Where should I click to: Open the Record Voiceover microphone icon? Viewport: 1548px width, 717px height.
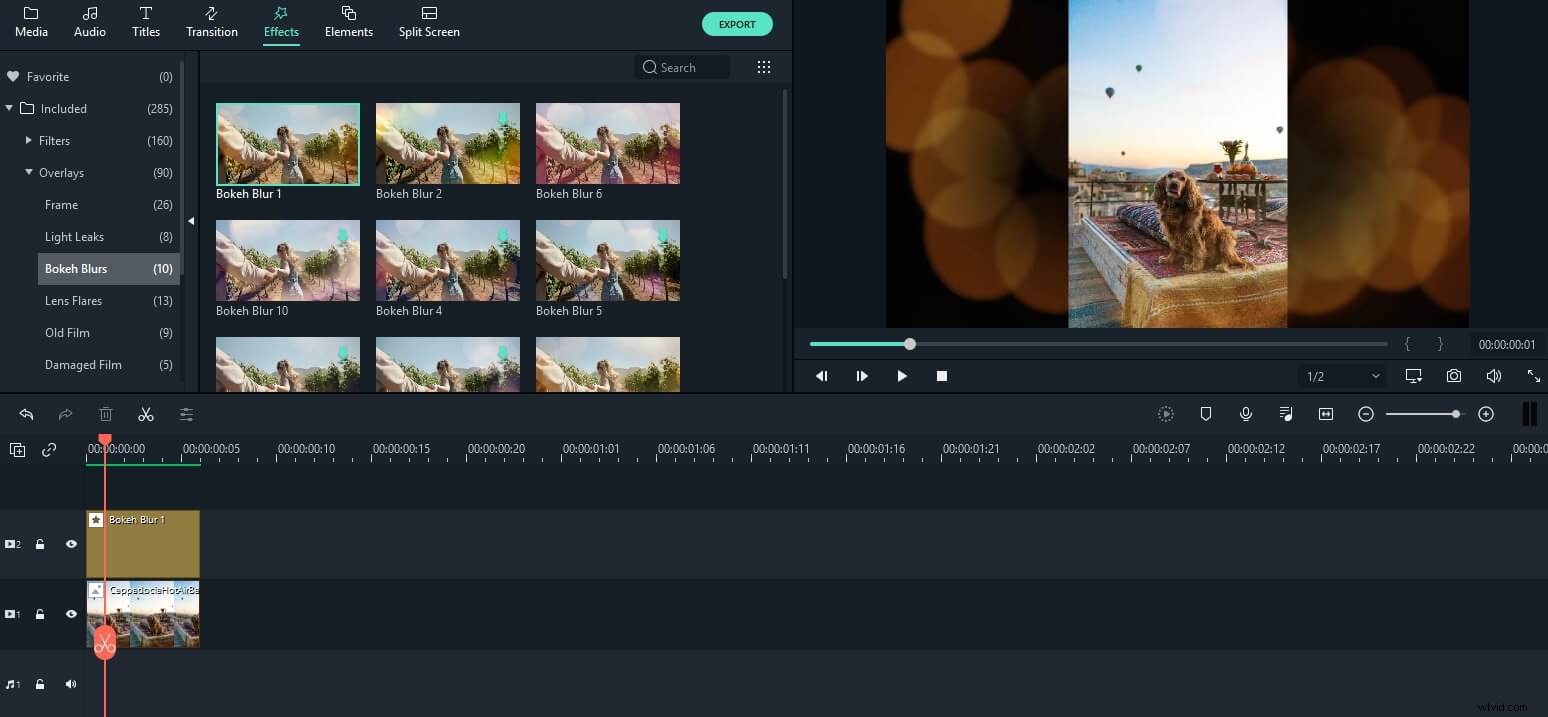[x=1245, y=413]
